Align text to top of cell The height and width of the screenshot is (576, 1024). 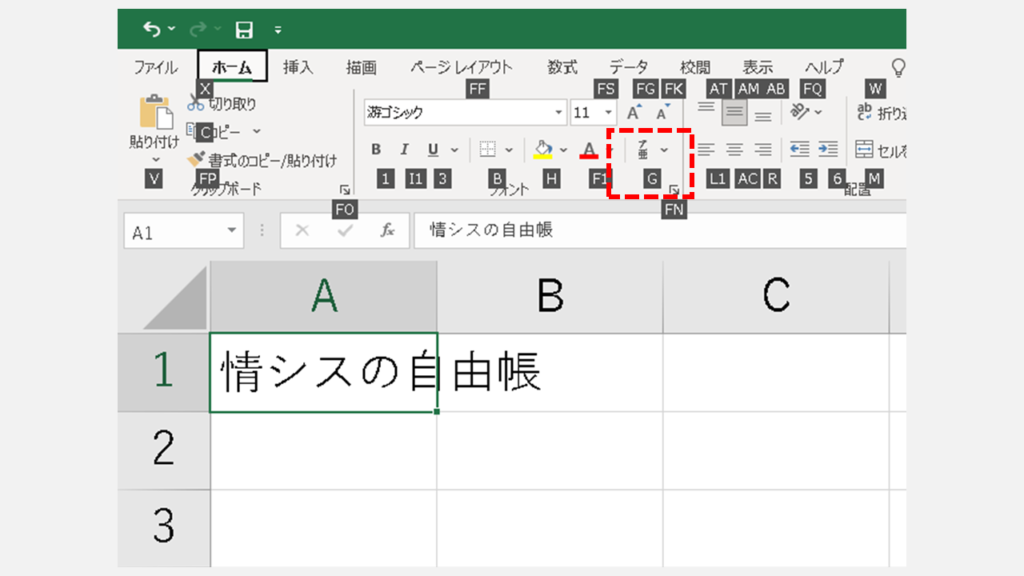(706, 109)
